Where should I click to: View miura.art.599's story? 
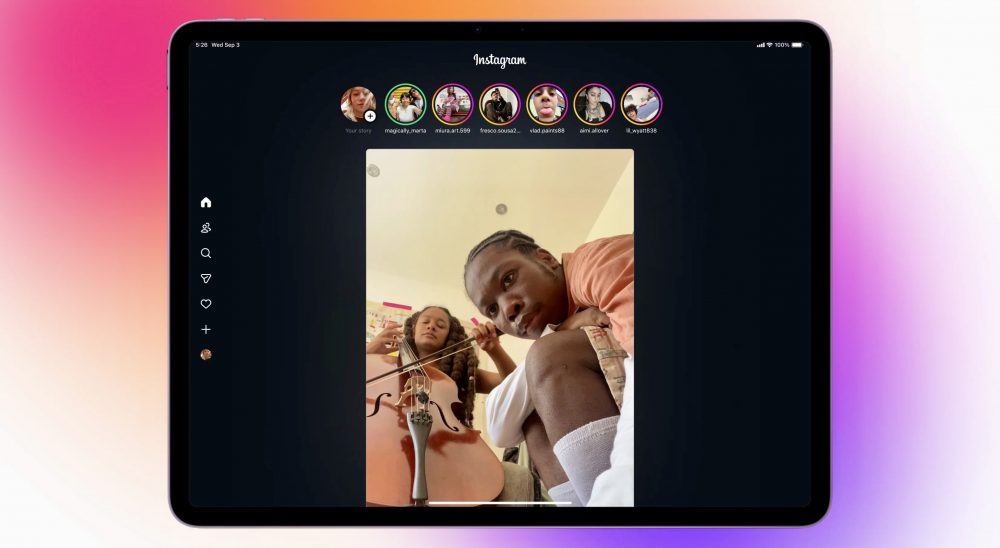(452, 105)
